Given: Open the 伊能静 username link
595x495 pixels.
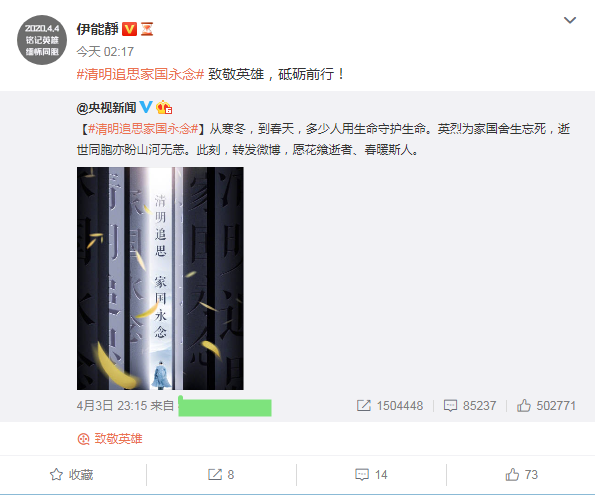Looking at the screenshot, I should pyautogui.click(x=98, y=29).
